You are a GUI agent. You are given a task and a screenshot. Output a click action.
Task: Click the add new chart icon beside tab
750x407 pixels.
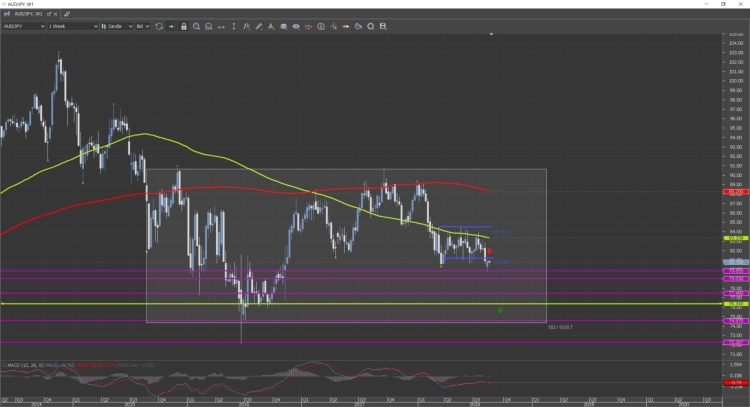point(66,14)
